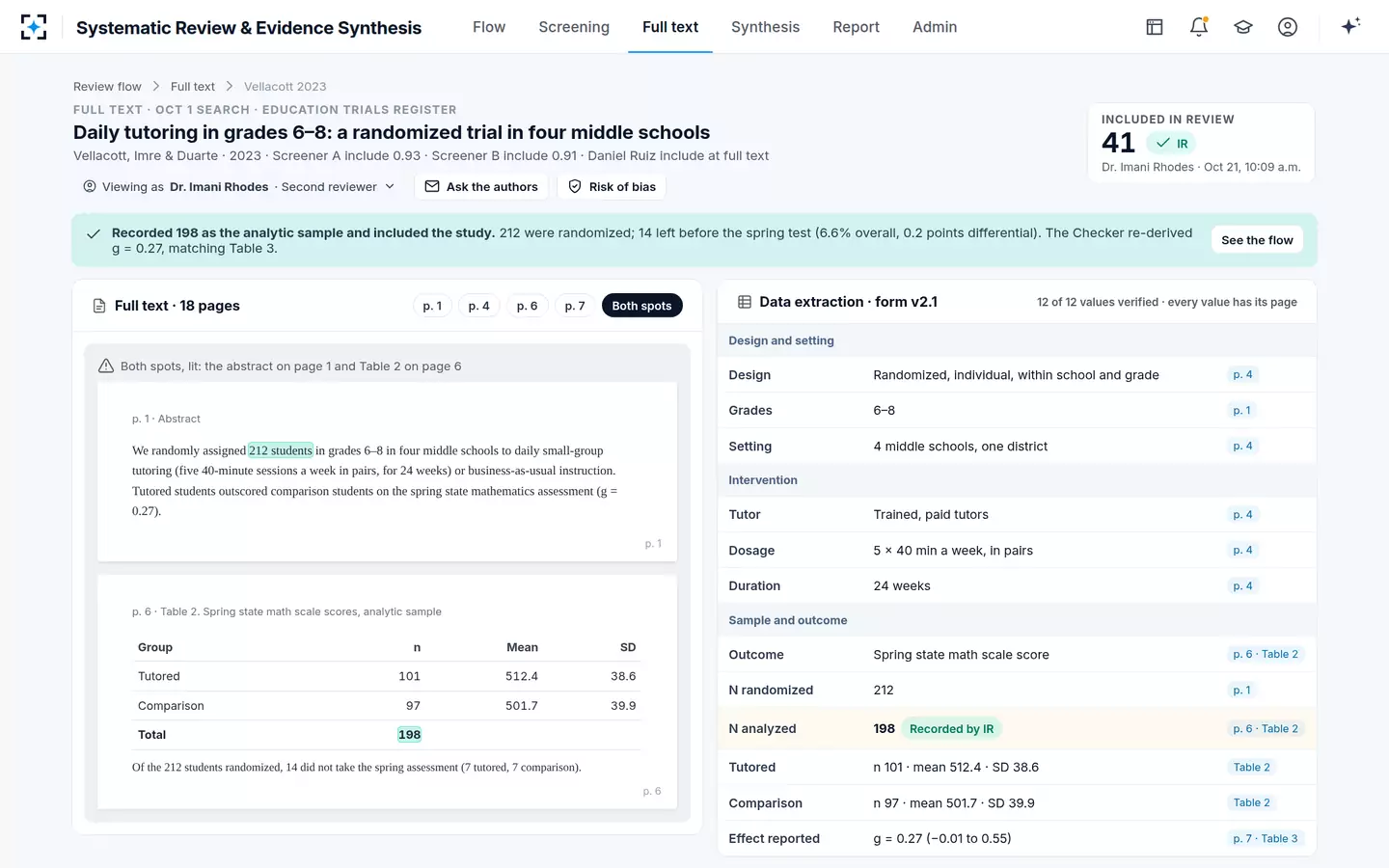
Task: Click See the flow button
Action: [x=1257, y=240]
